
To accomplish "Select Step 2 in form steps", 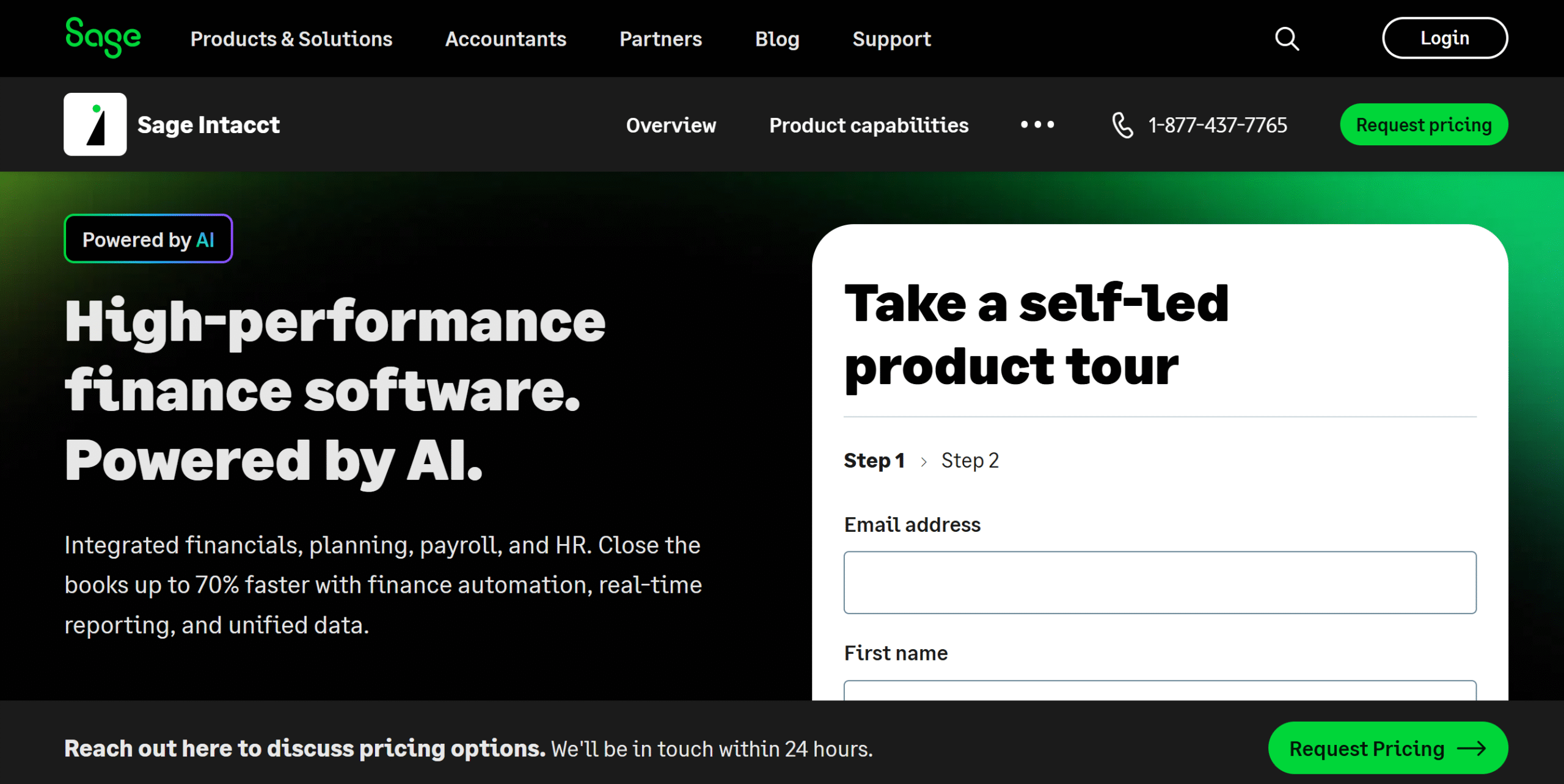I will [970, 460].
